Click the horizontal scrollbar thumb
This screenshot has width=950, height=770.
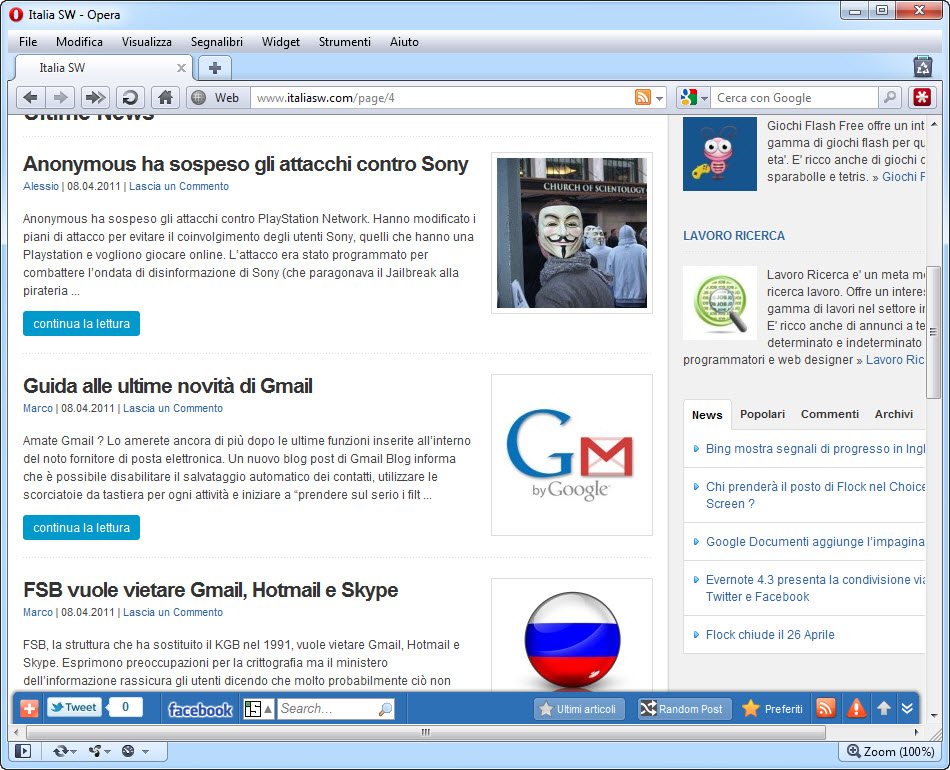pyautogui.click(x=426, y=732)
